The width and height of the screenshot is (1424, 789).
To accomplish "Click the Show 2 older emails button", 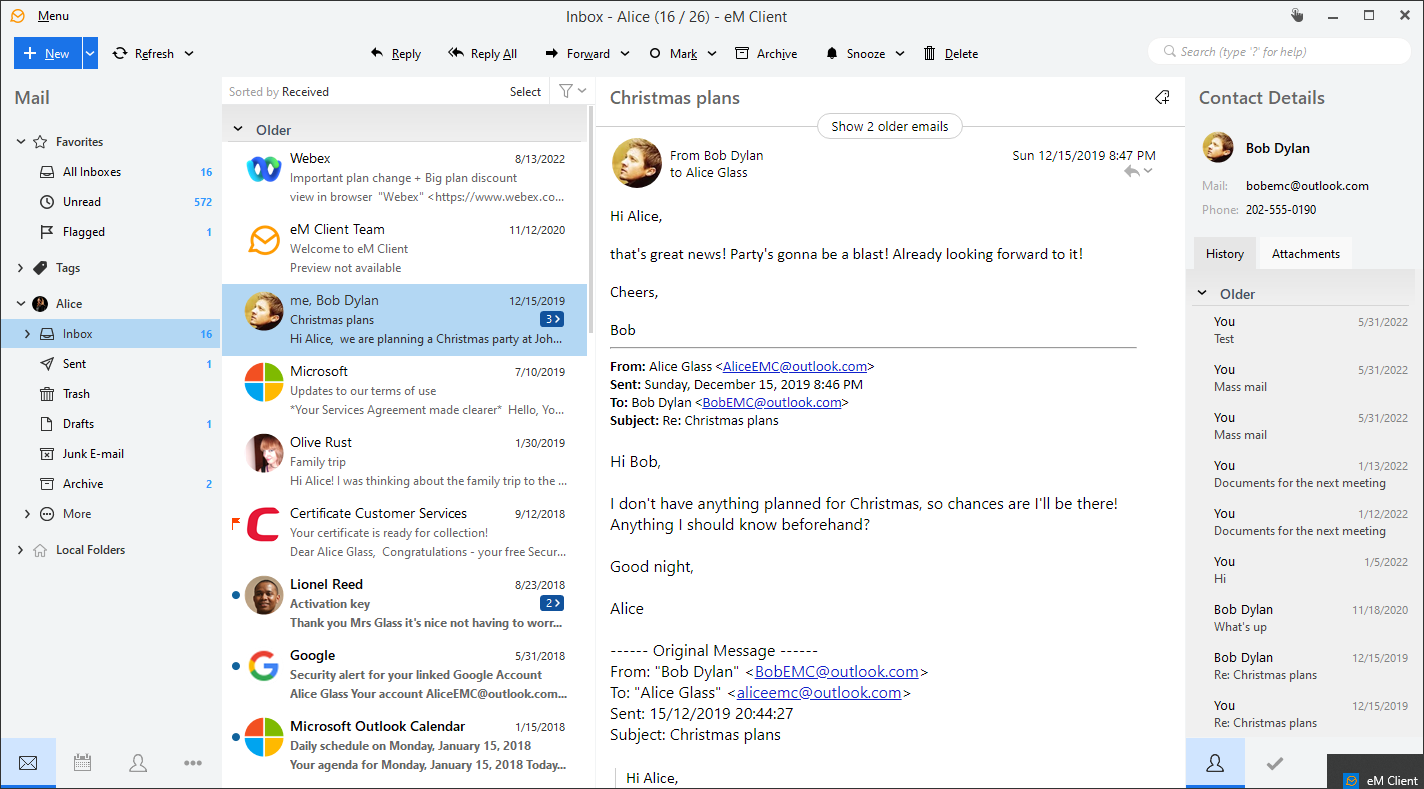I will [889, 127].
